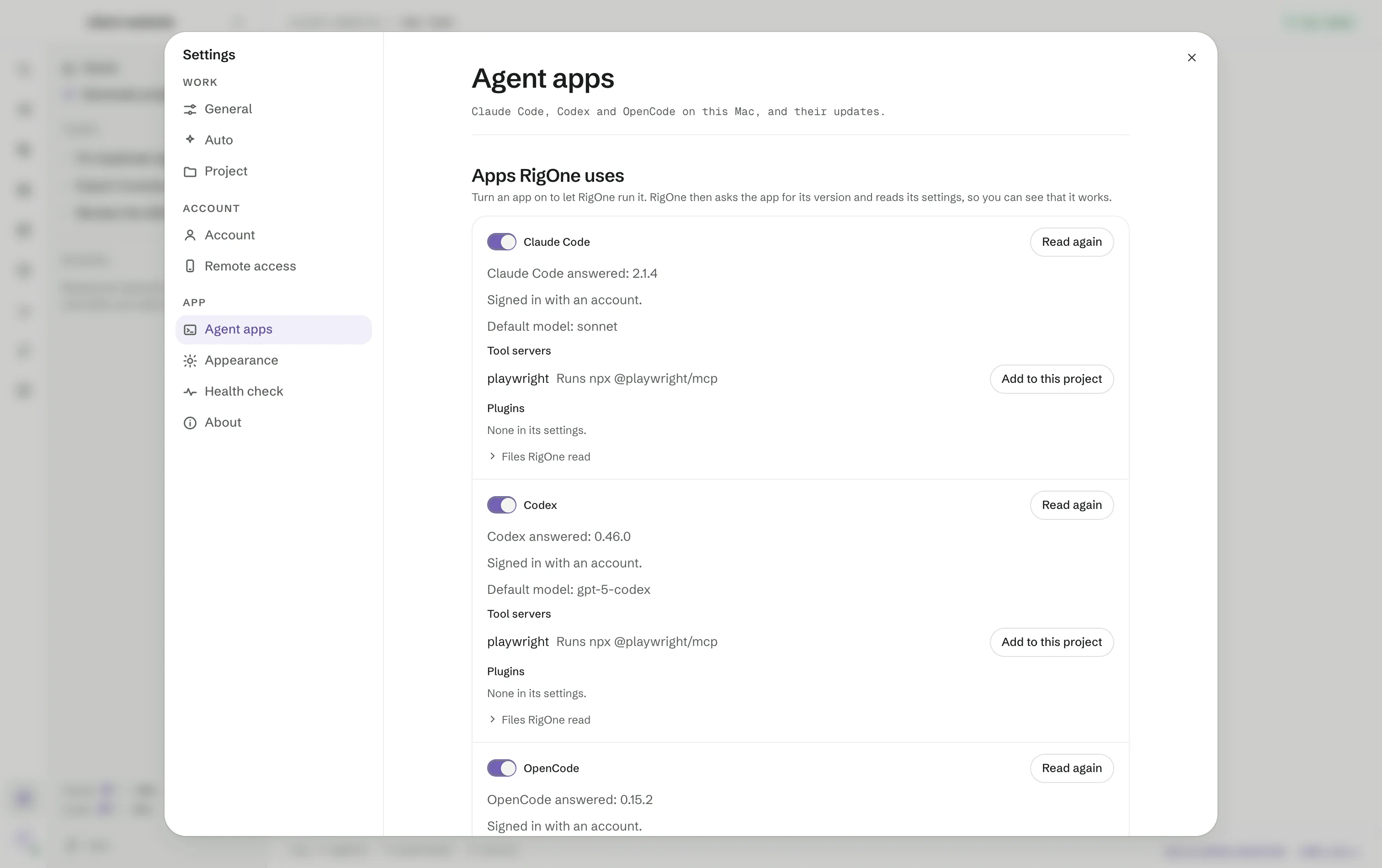This screenshot has height=868, width=1382.
Task: Turn off the Claude Code toggle
Action: coord(502,242)
